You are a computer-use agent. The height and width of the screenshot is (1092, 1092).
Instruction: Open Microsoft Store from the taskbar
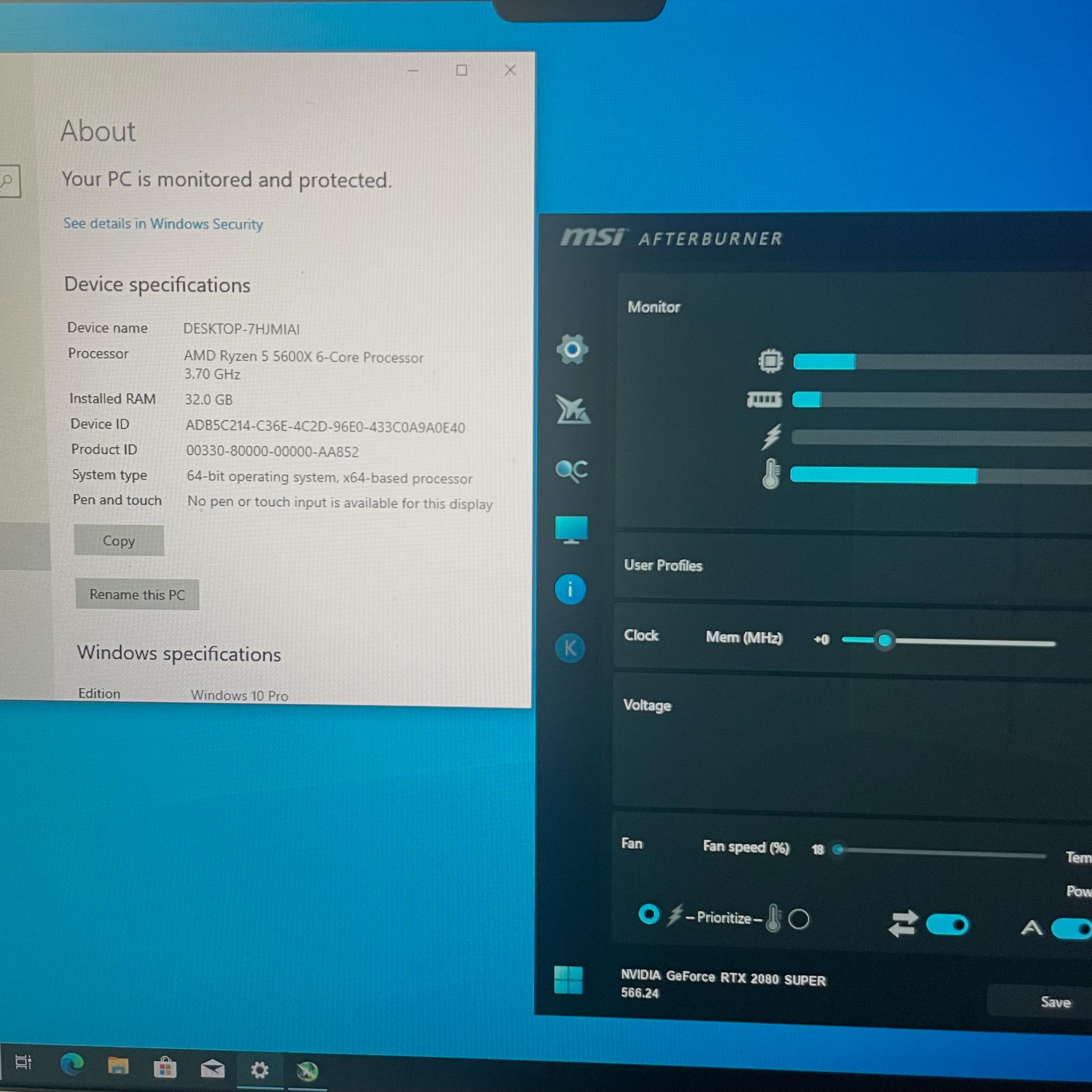click(x=165, y=1067)
